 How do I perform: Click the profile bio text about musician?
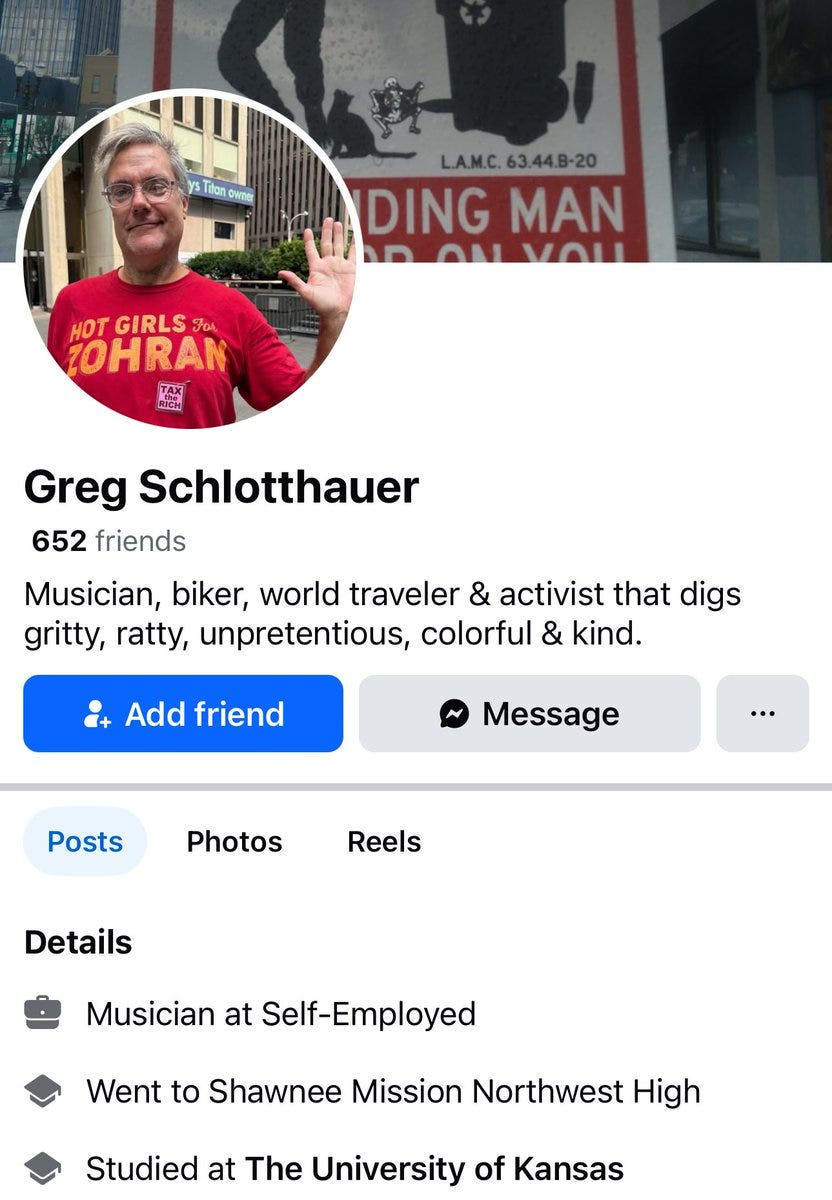click(382, 614)
